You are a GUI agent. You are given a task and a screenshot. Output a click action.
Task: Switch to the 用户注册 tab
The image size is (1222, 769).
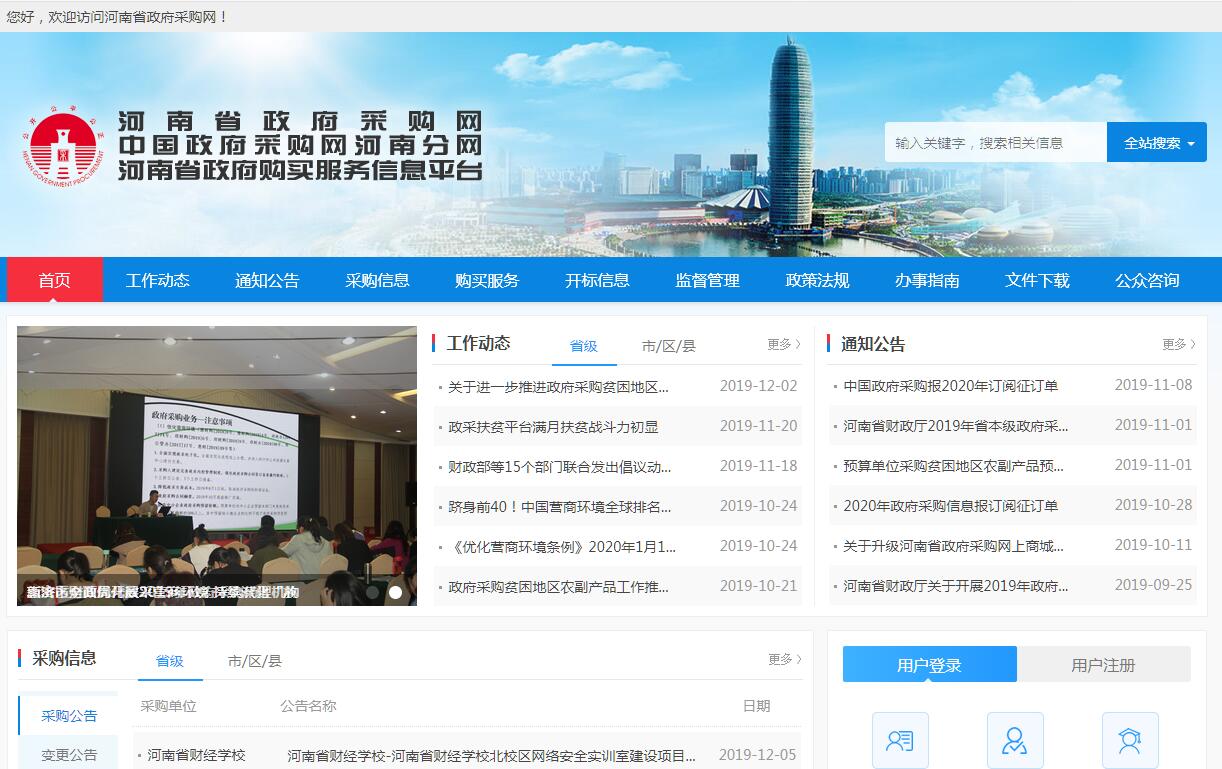1103,665
